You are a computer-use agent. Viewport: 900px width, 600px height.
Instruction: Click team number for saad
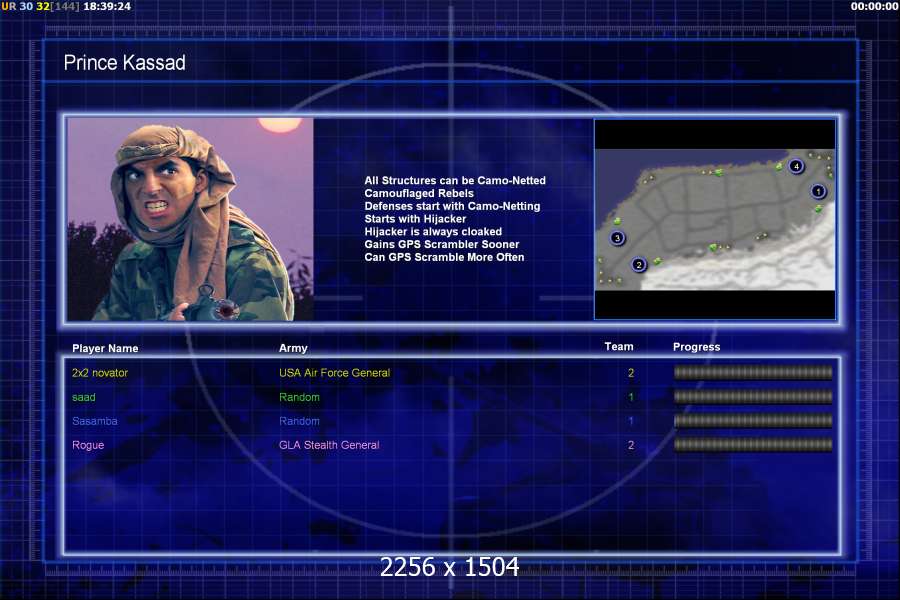631,397
